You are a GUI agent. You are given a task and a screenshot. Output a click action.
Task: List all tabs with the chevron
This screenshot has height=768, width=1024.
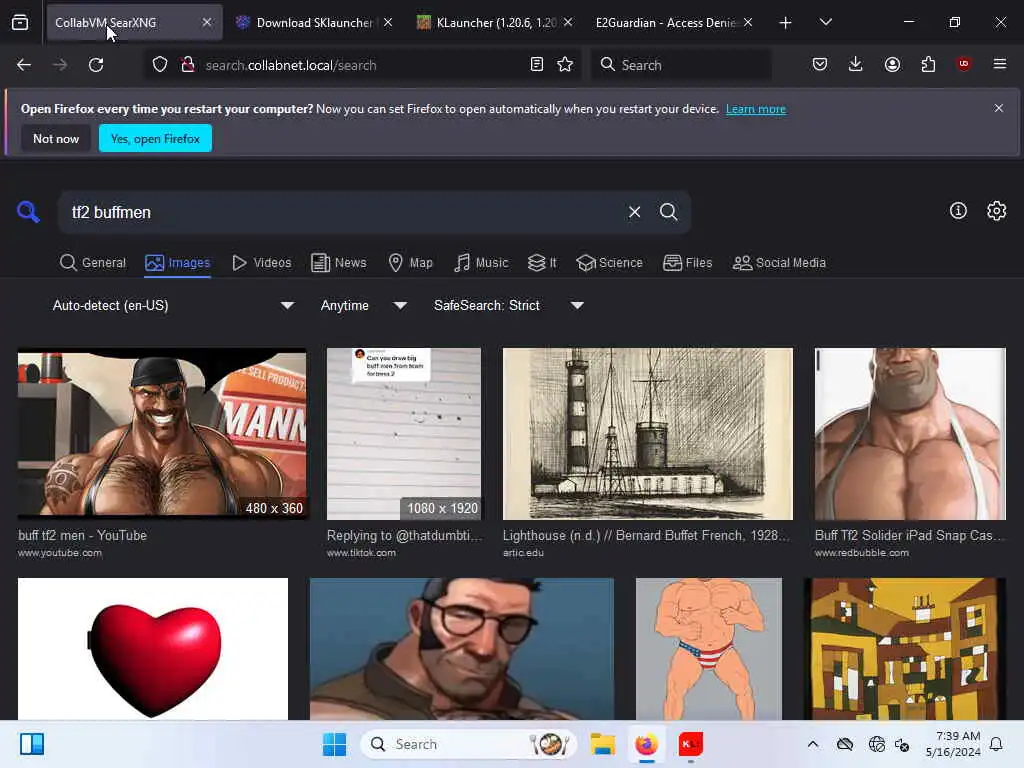825,23
